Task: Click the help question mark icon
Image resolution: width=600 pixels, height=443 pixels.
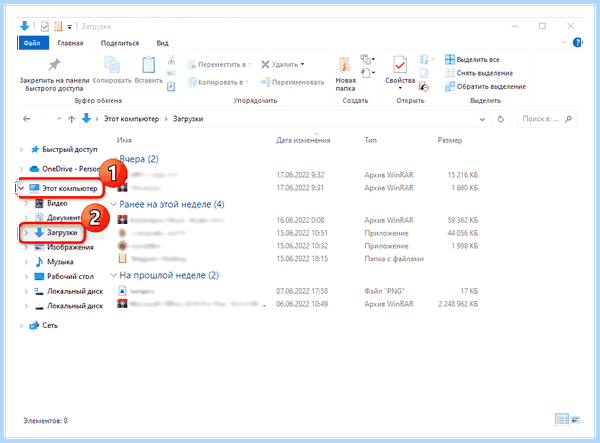Action: (577, 42)
